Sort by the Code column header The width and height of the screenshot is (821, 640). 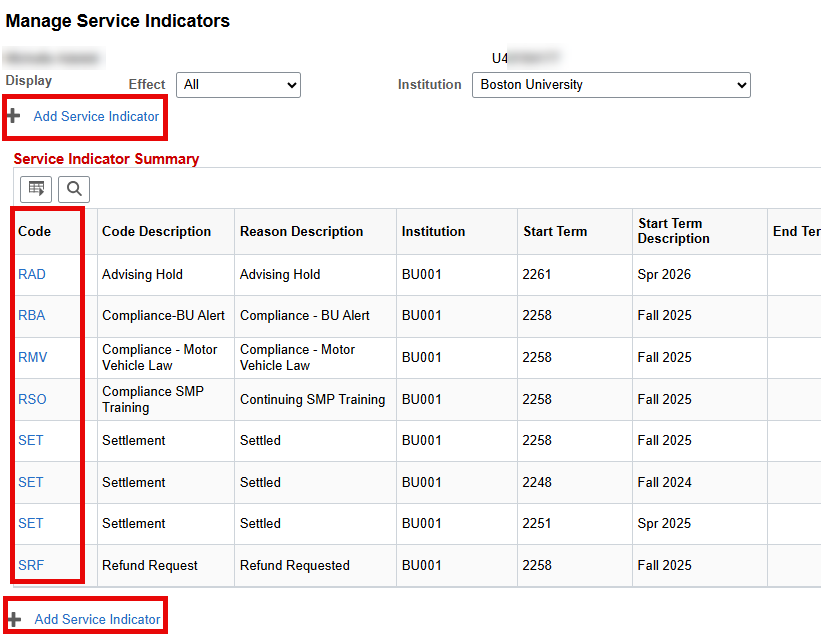pos(35,231)
